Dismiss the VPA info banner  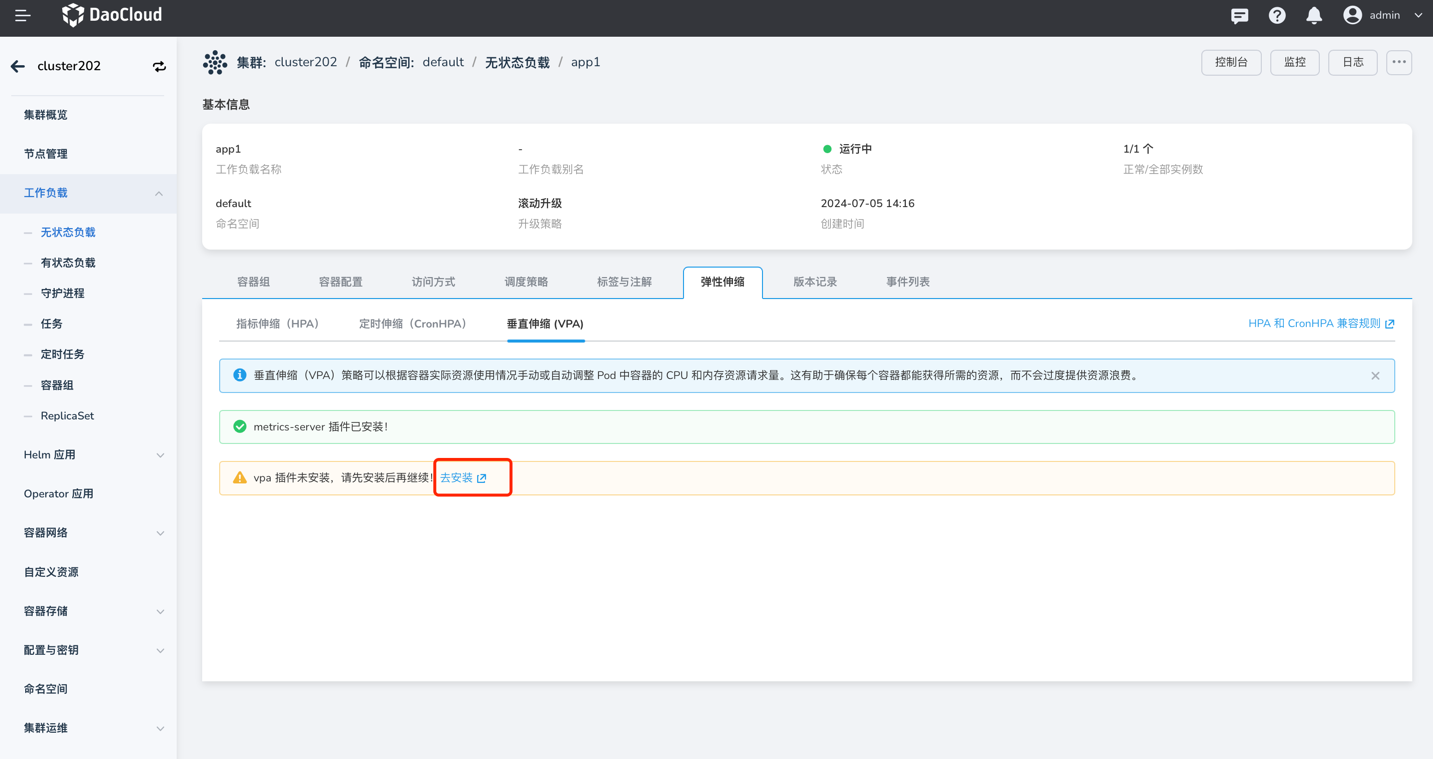point(1375,376)
